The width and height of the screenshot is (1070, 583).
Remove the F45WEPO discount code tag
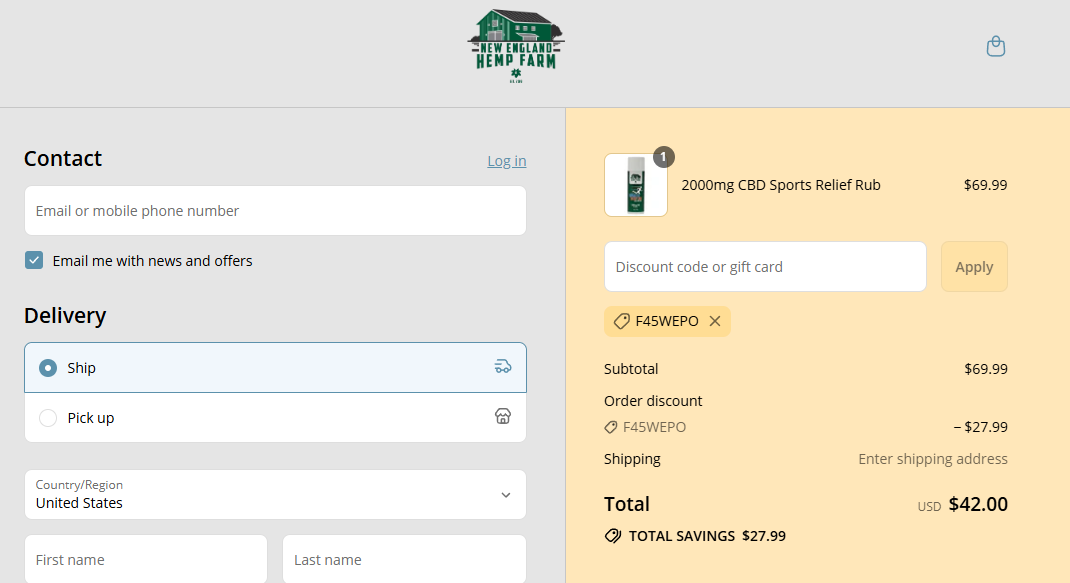[x=714, y=321]
